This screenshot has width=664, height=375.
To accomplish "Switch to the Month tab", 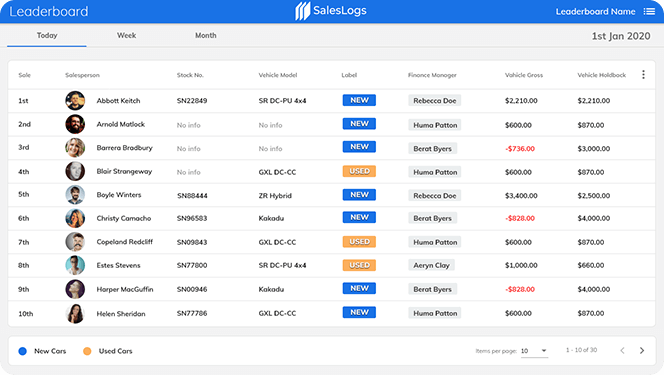I will (x=205, y=36).
